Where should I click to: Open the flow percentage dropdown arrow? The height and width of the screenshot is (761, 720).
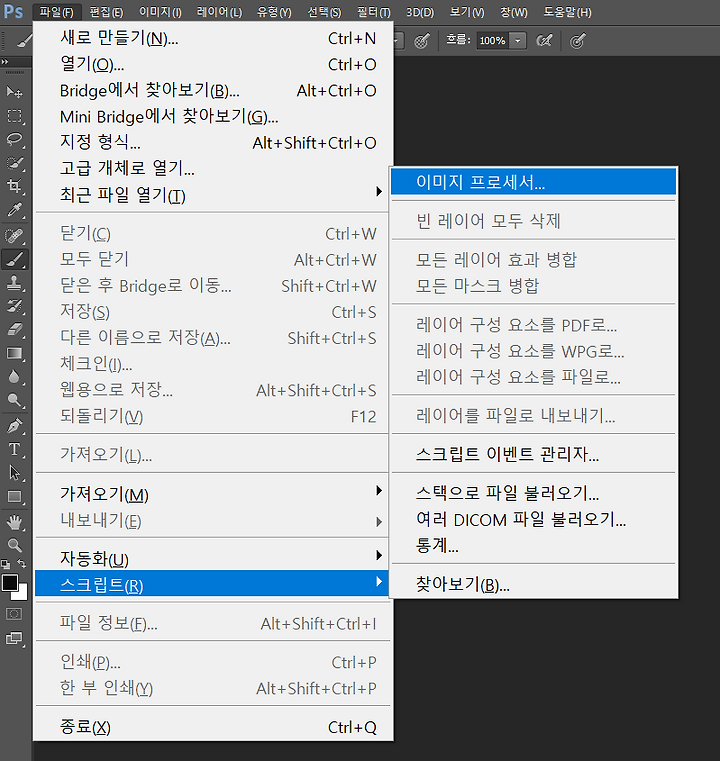coord(518,41)
